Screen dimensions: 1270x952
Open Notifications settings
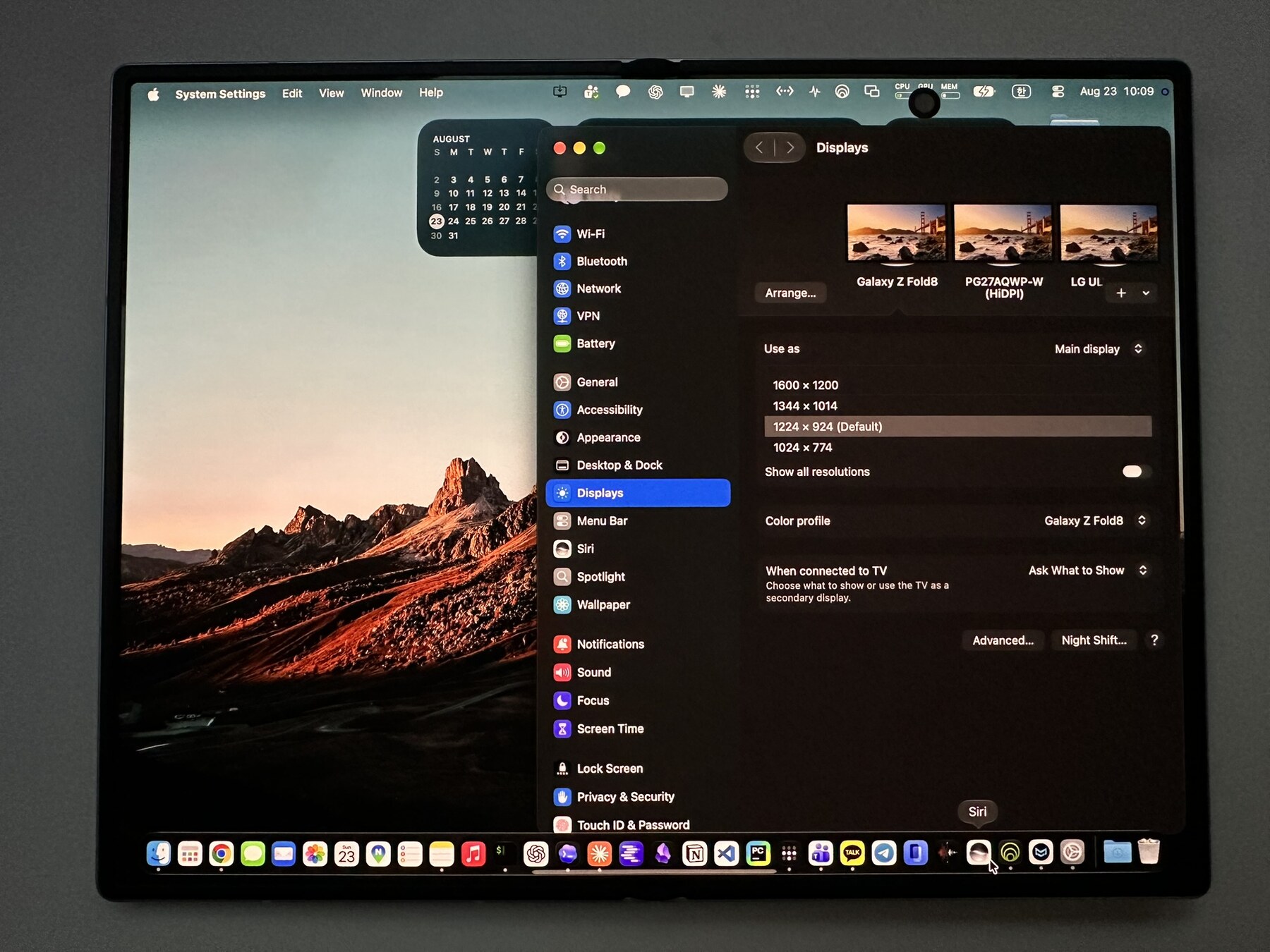[638, 645]
